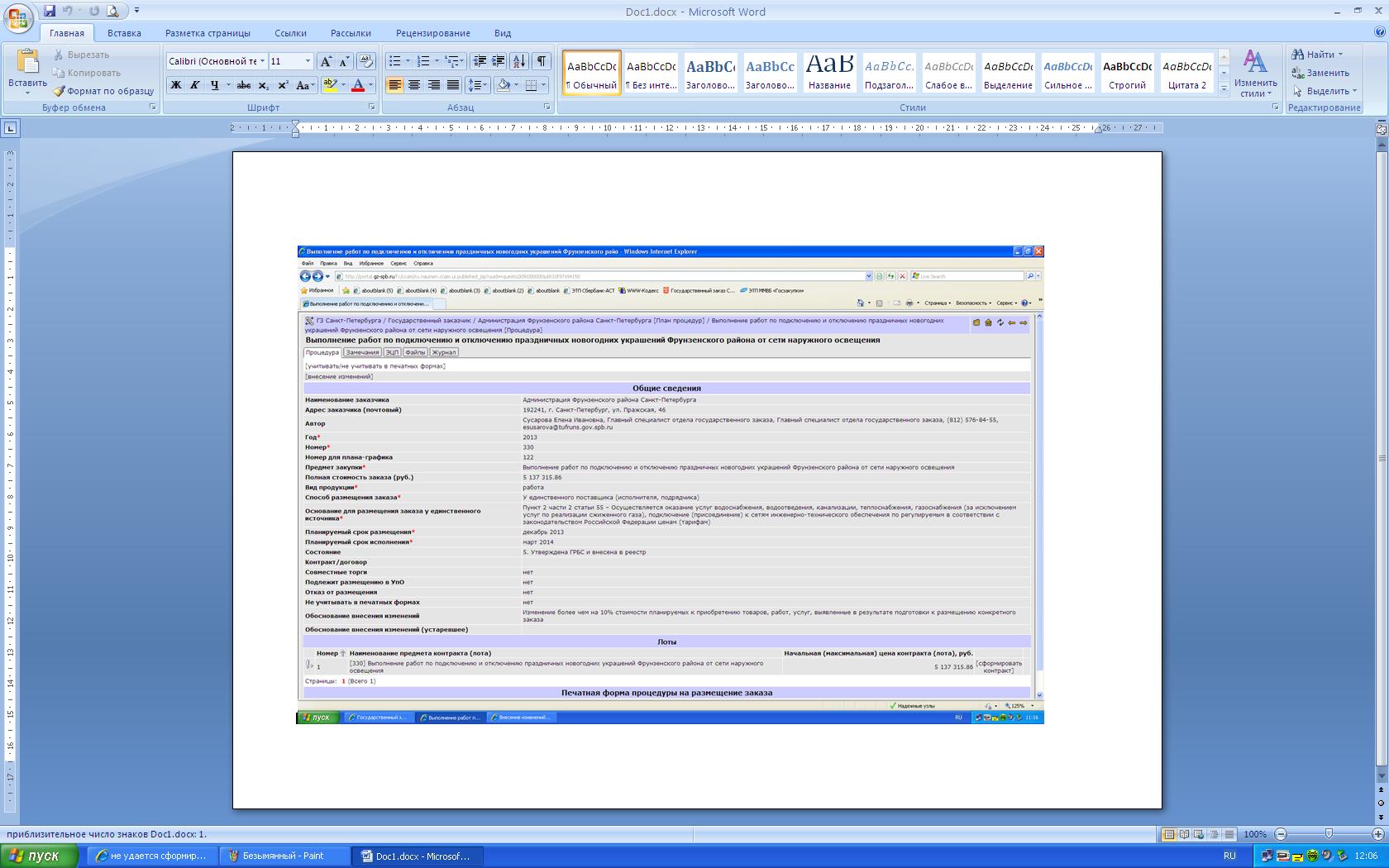Toggle bold (Ж) formatting
Screen dimensions: 1389x868
[175, 85]
